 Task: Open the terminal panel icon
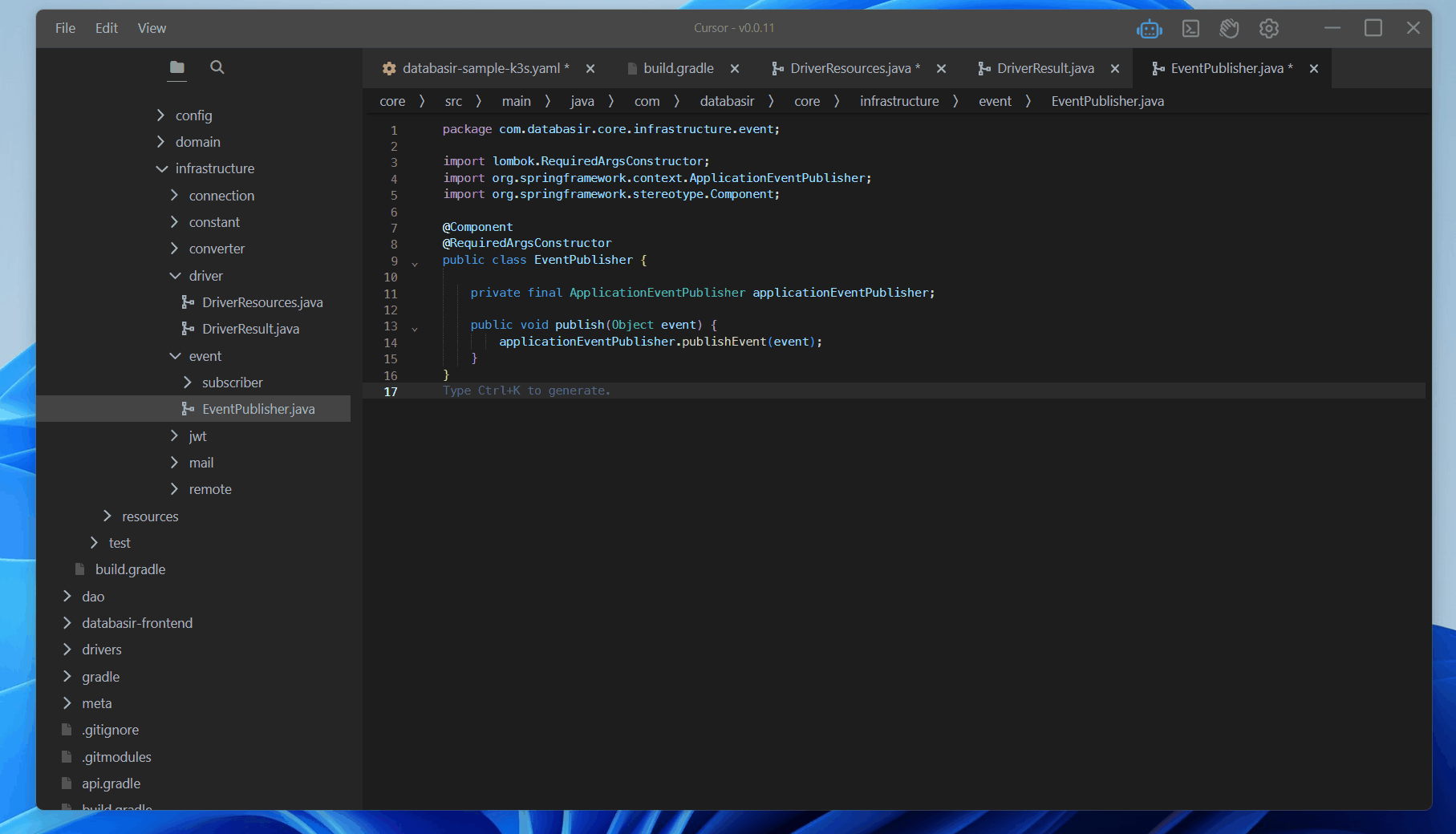tap(1190, 29)
